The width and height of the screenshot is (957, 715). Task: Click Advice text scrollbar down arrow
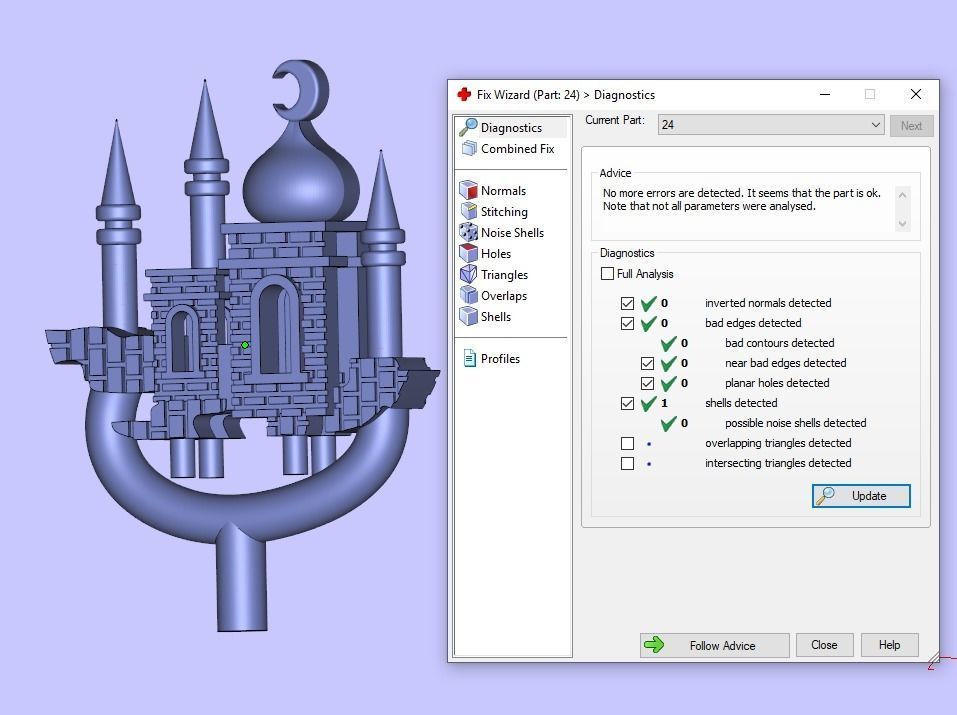(x=902, y=223)
